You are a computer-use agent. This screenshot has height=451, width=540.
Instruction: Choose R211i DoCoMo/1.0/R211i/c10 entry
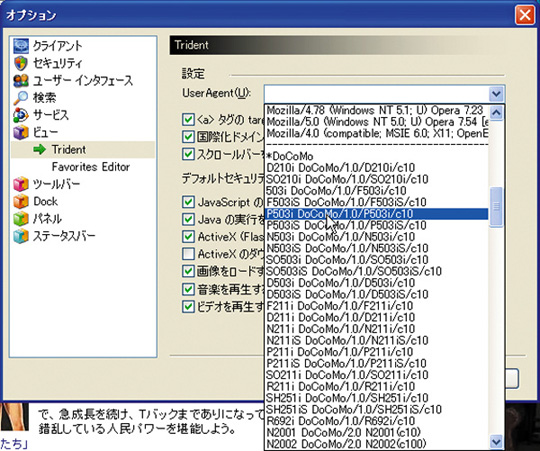tap(376, 386)
